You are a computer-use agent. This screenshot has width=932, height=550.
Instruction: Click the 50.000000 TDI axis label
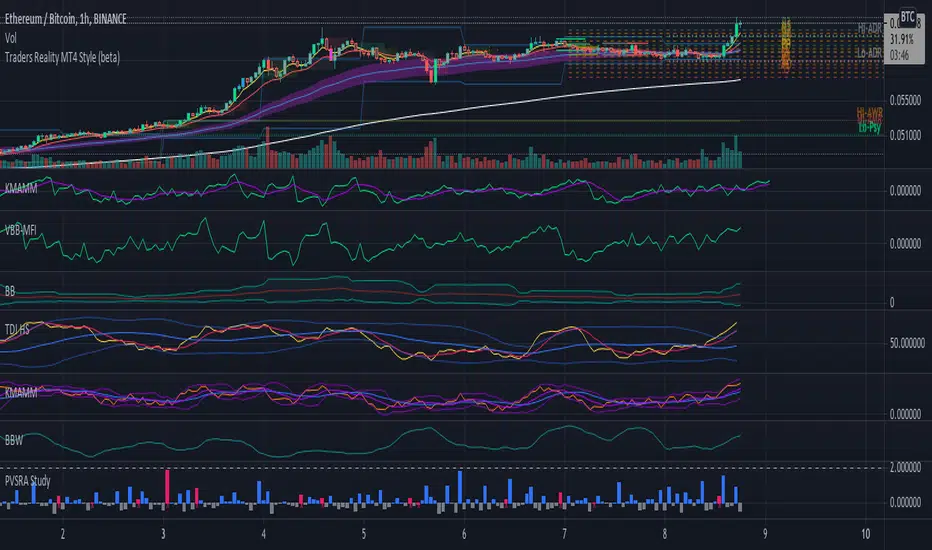click(x=907, y=343)
